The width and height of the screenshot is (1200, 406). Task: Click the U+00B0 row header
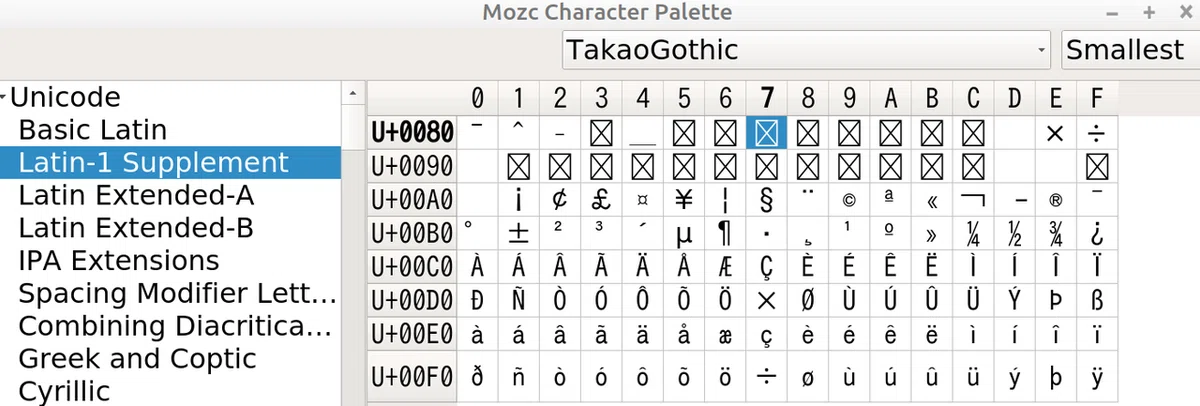[x=412, y=233]
